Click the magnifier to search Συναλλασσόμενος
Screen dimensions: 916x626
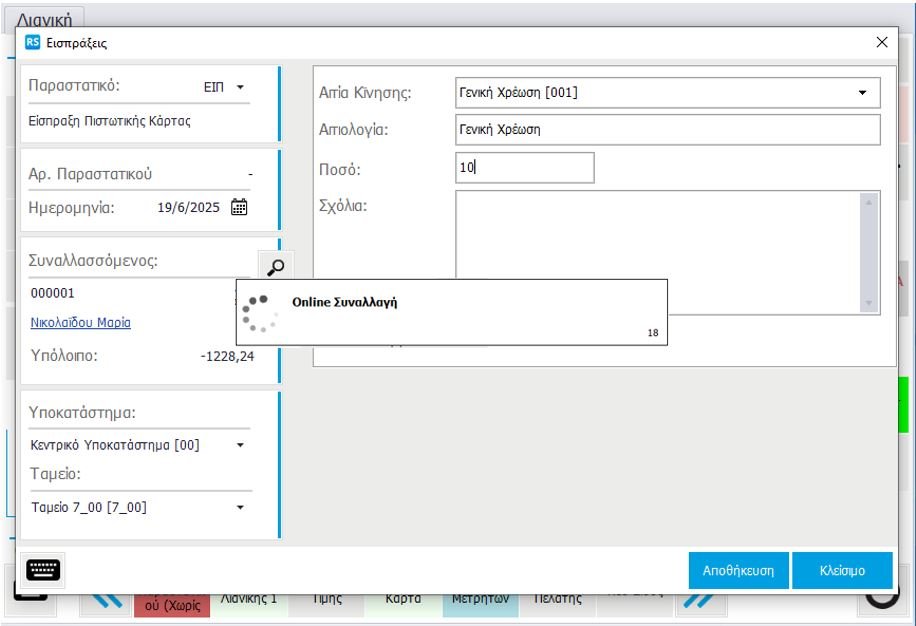pyautogui.click(x=275, y=267)
